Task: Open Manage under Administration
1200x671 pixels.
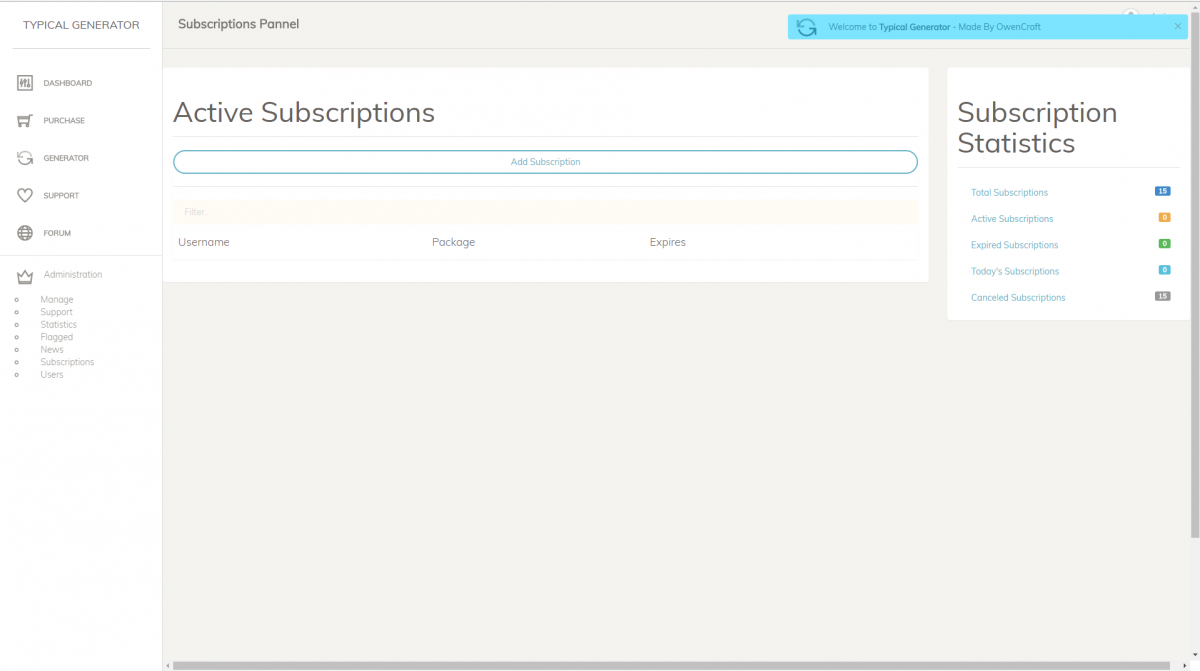Action: coord(57,300)
